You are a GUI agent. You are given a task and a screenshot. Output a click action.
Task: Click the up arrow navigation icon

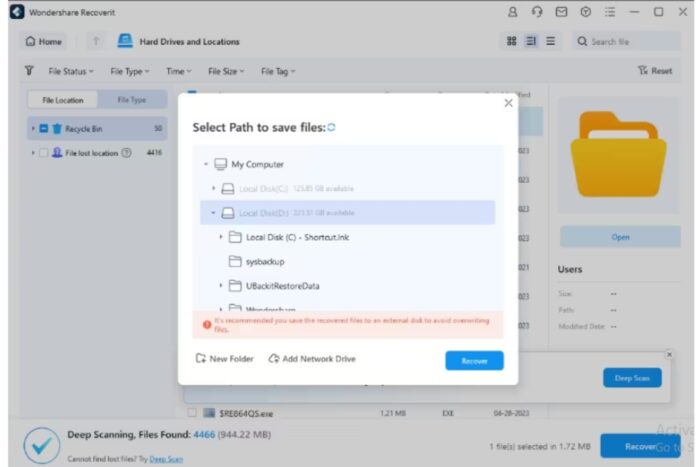(96, 42)
